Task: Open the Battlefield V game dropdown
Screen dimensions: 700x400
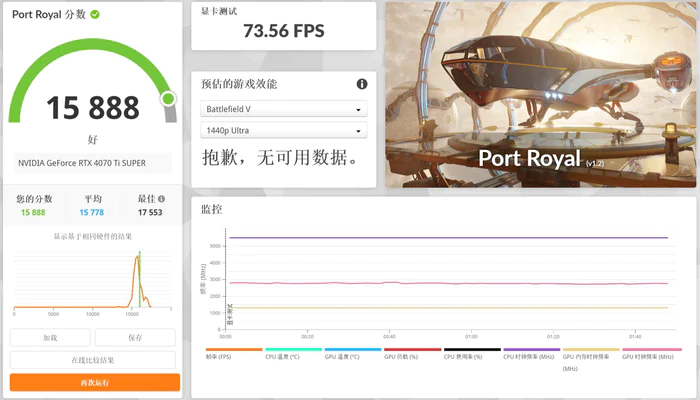Action: click(x=285, y=109)
